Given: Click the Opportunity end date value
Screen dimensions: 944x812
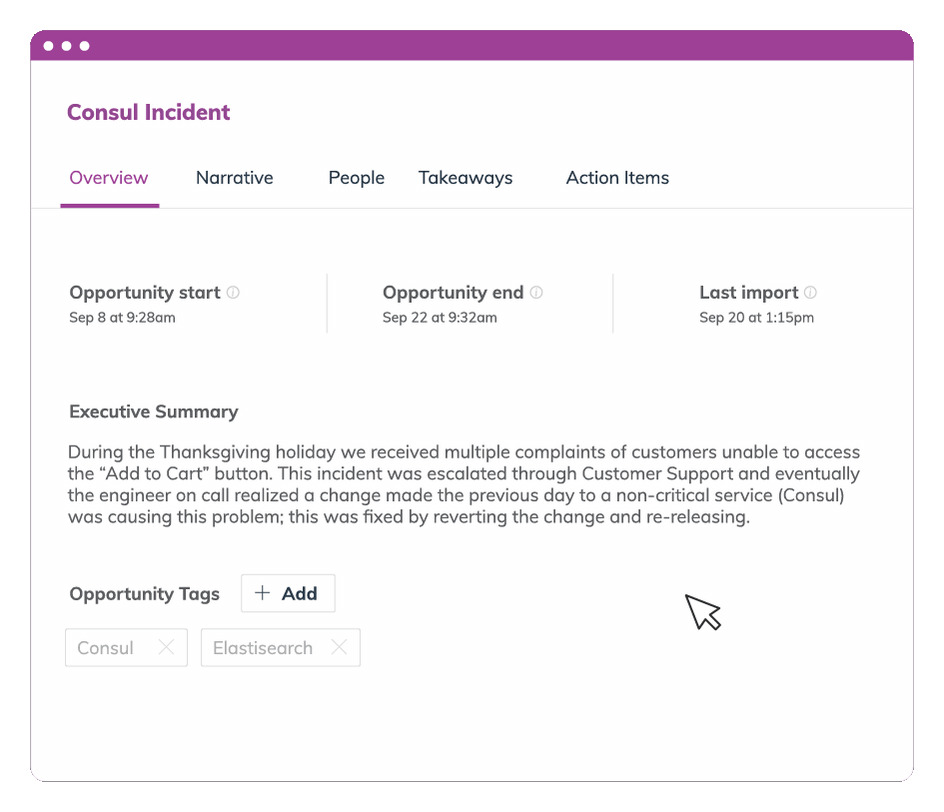Looking at the screenshot, I should 439,318.
